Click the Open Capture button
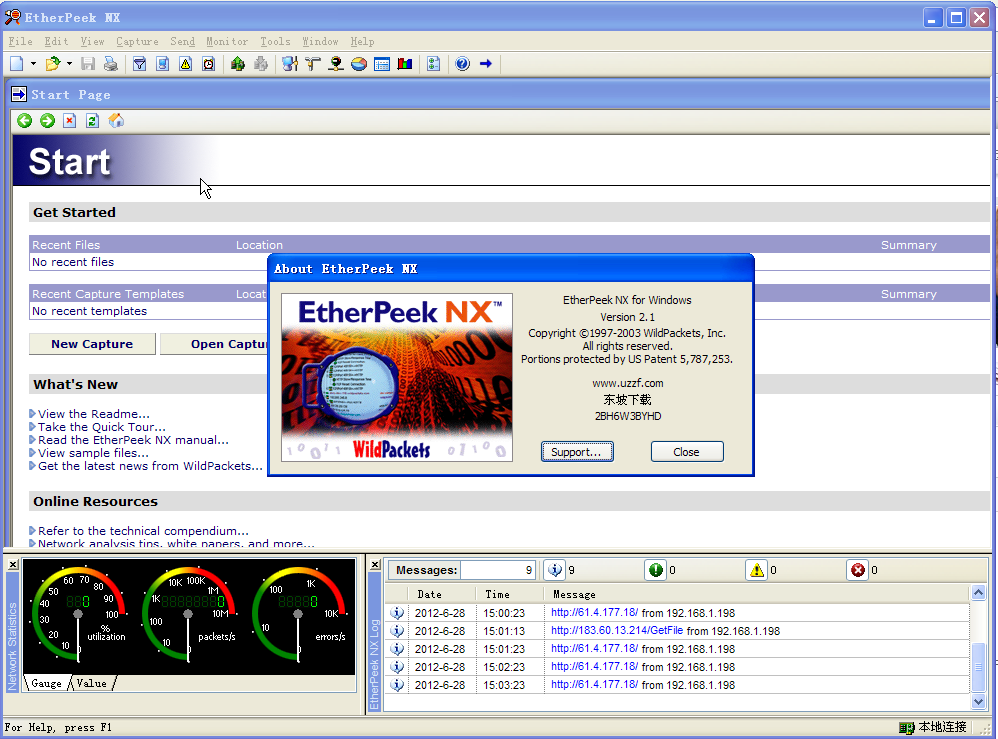The height and width of the screenshot is (739, 998). point(214,344)
